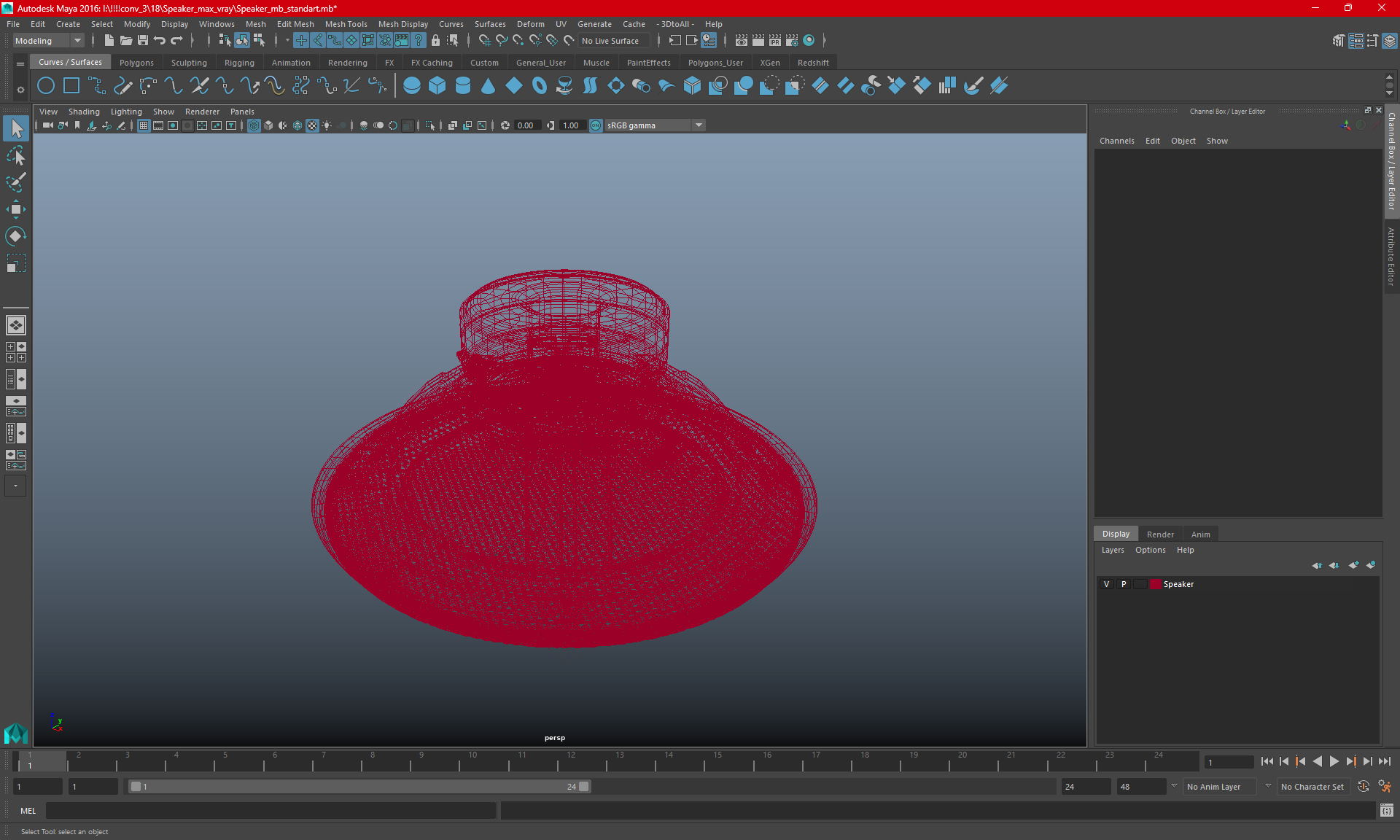Click the Lasso selection tool
Screen dimensions: 1400x840
pos(15,156)
